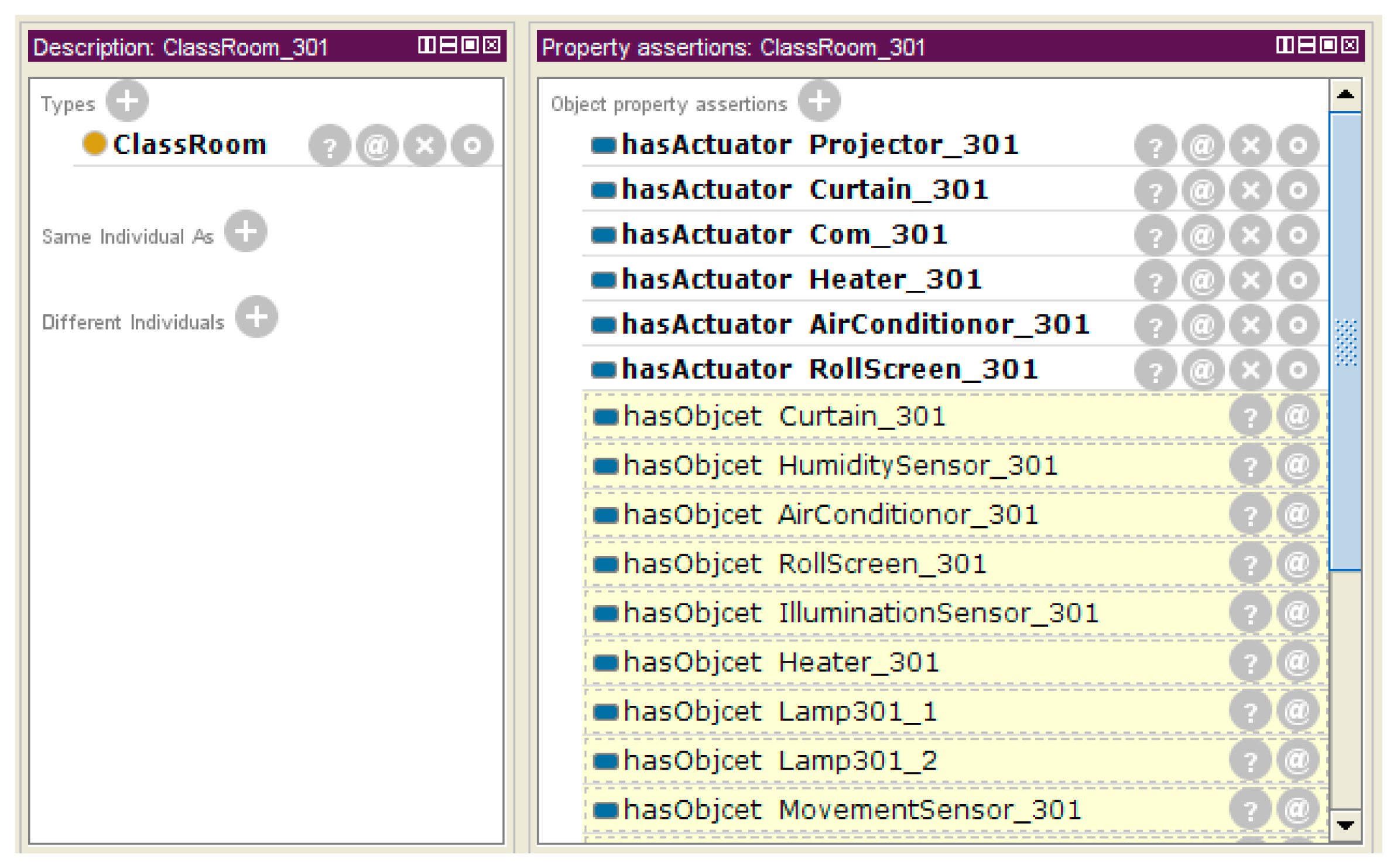The height and width of the screenshot is (868, 1397).
Task: Explain ClassRoom type inference question mark
Action: coord(330,145)
